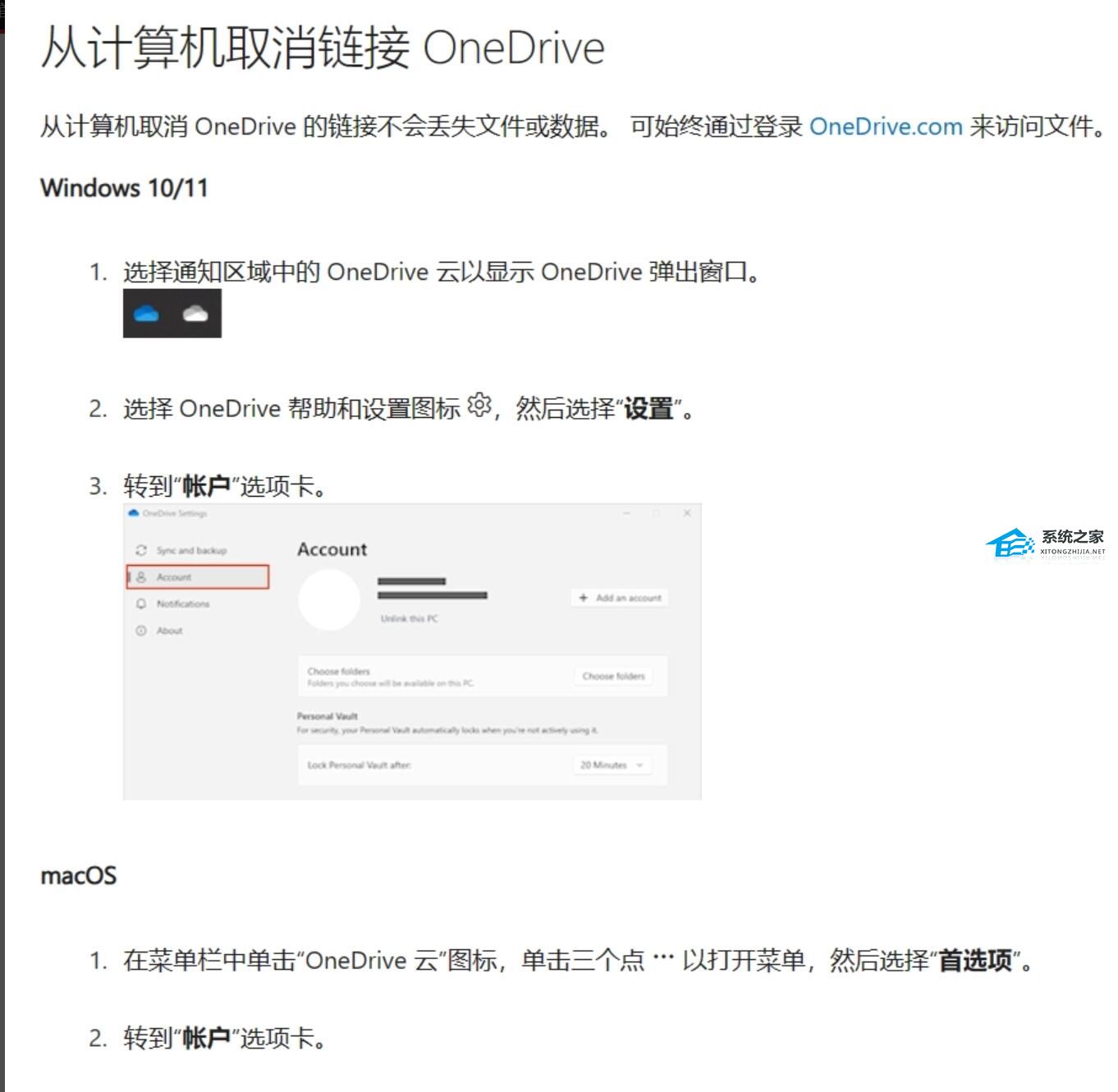Open the OneDrive.com hyperlink

pyautogui.click(x=886, y=126)
